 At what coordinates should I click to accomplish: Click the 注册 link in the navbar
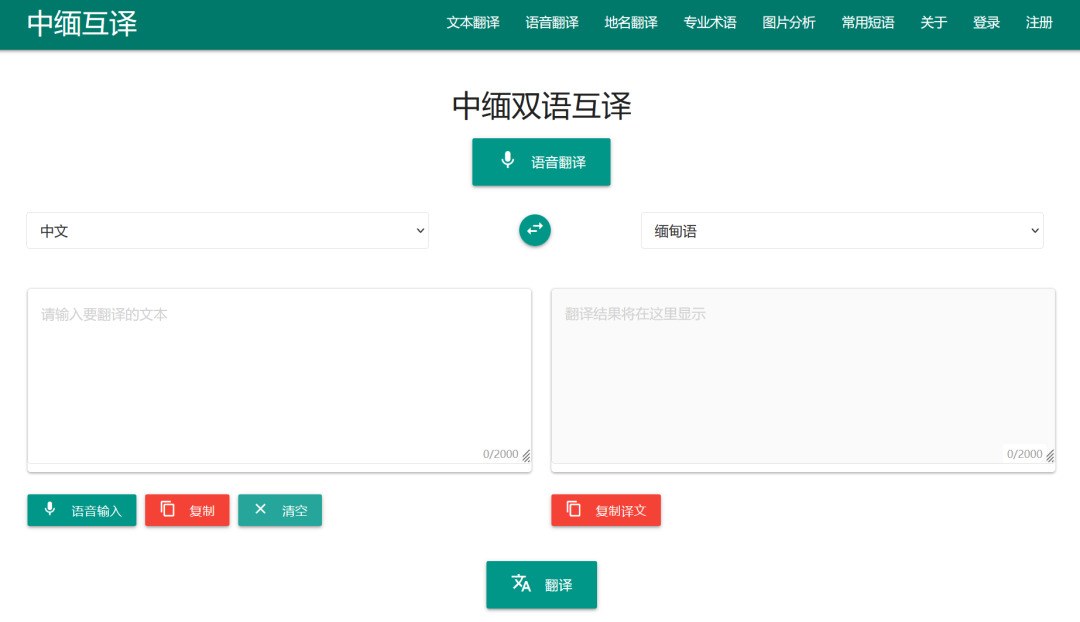point(1039,22)
